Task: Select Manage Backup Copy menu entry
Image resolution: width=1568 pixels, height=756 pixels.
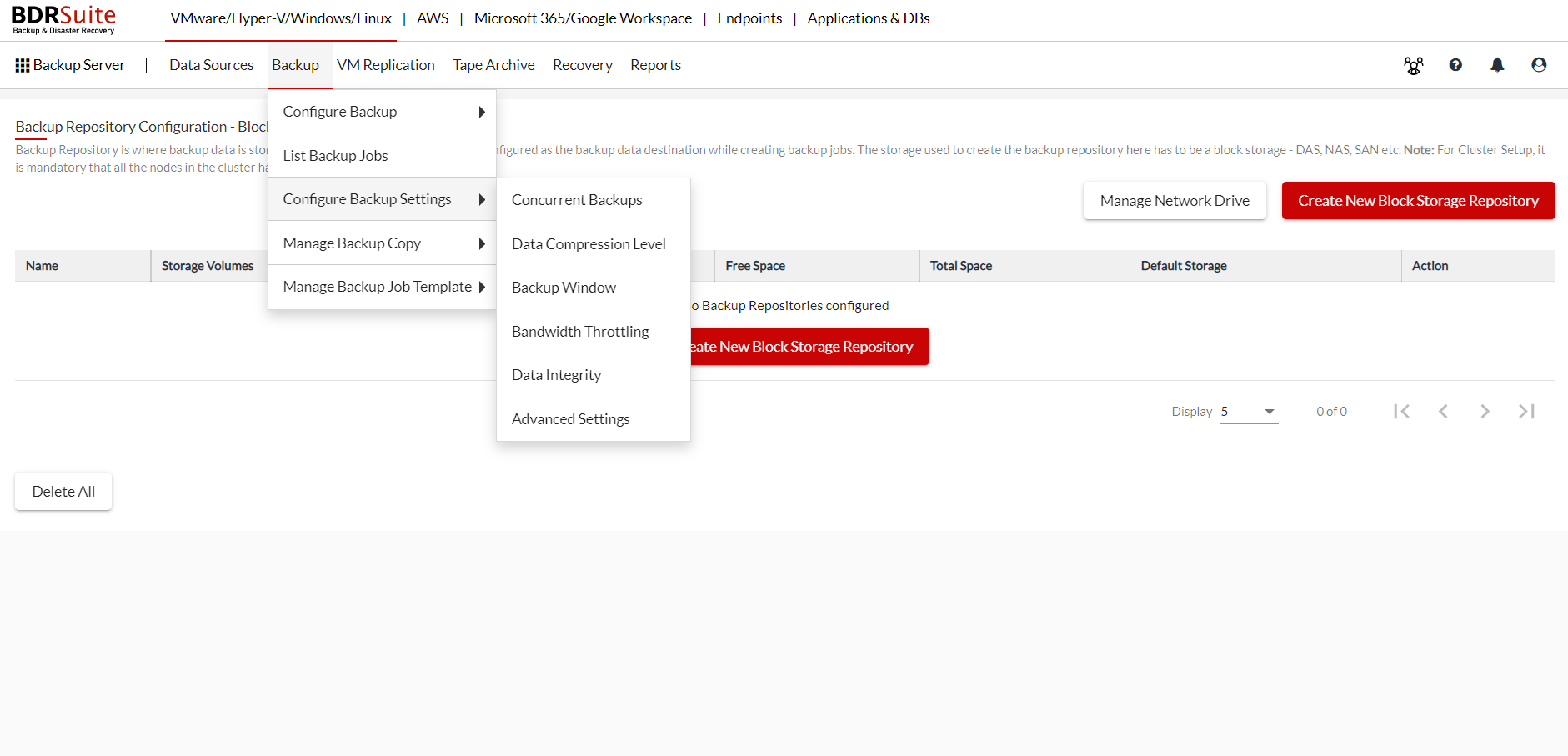Action: (382, 243)
